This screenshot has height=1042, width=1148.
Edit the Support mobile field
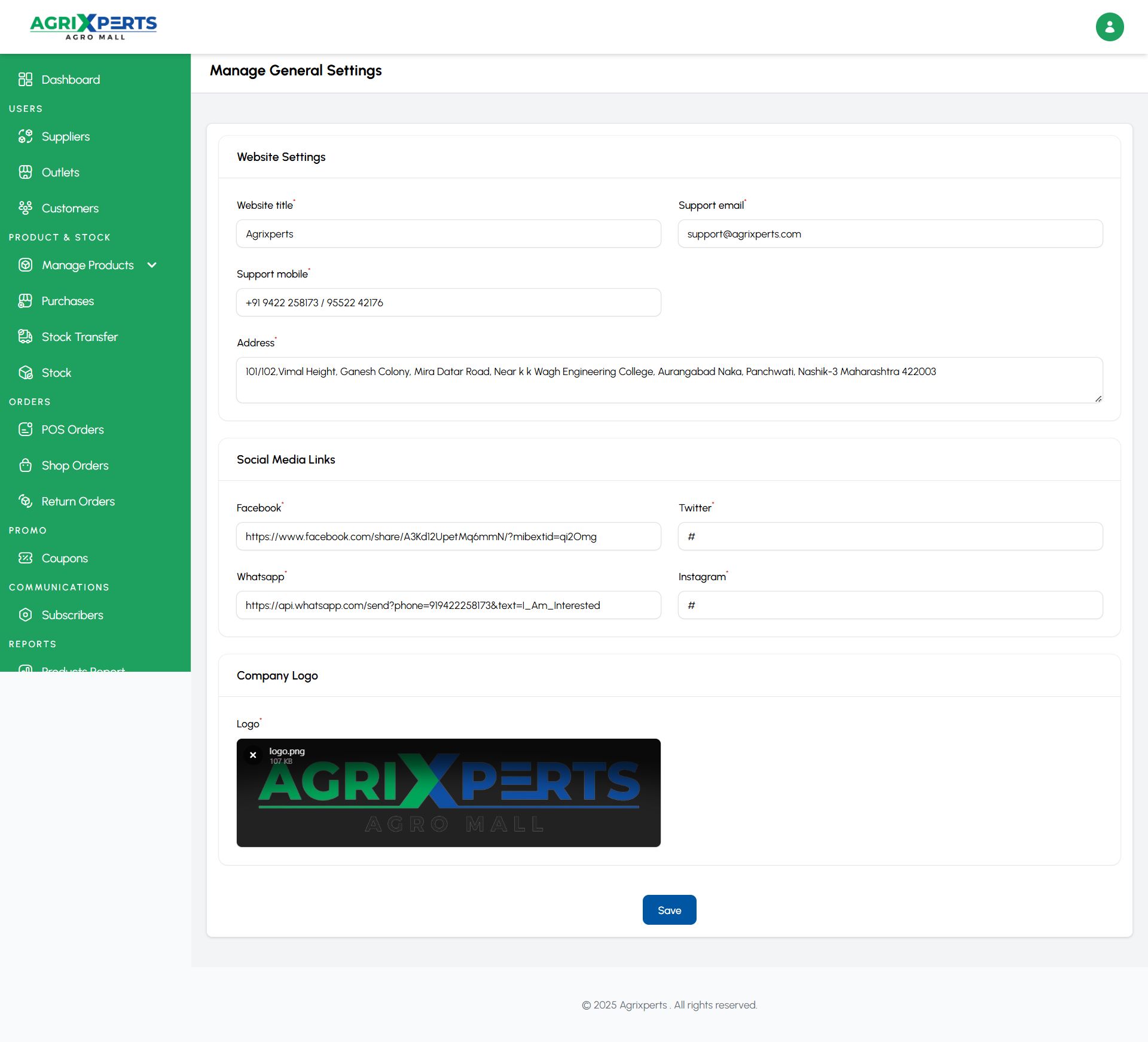click(x=448, y=303)
